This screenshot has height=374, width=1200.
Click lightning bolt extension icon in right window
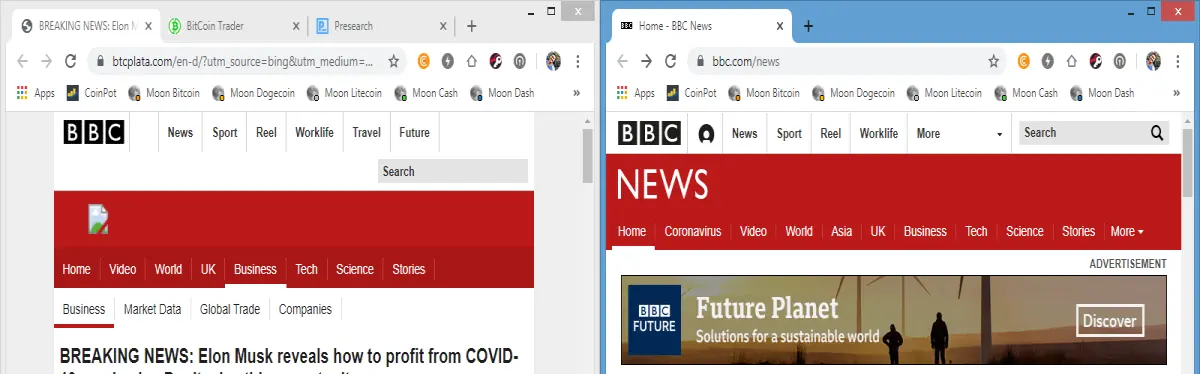[x=1048, y=61]
